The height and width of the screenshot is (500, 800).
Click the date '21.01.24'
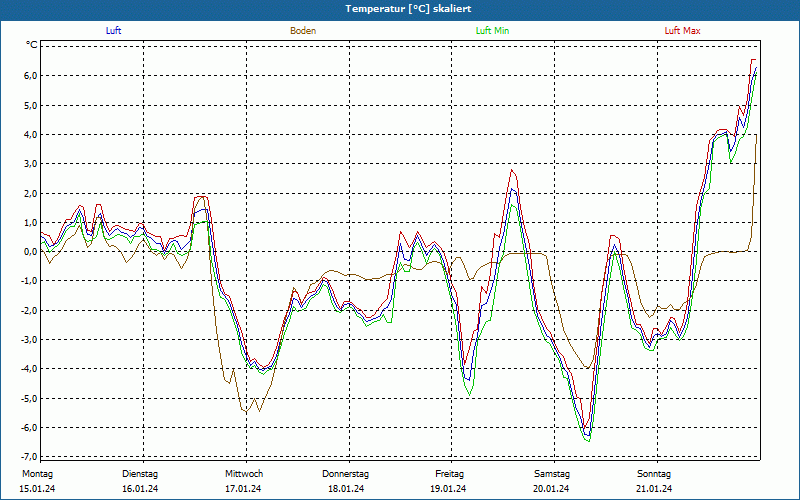pos(654,489)
